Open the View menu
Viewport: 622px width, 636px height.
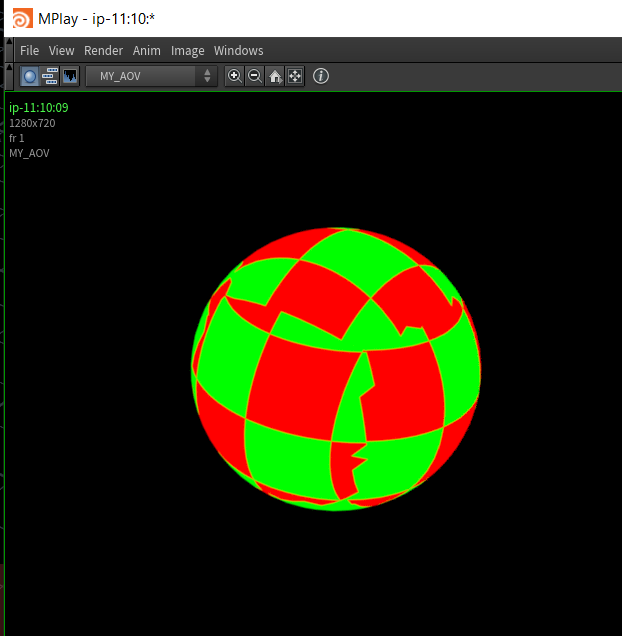tap(61, 51)
